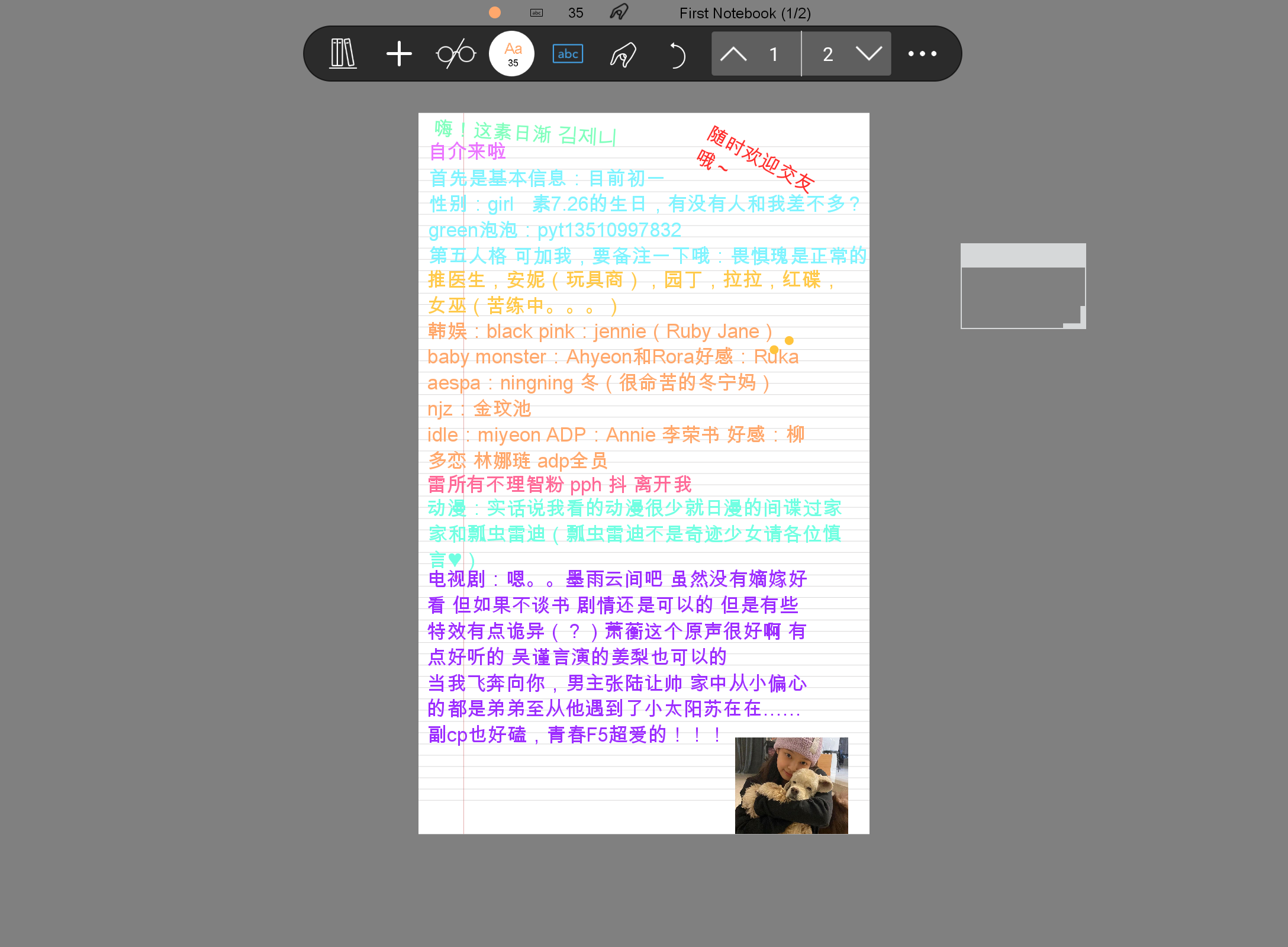Click the orange color dot in status bar
Image resolution: width=1288 pixels, height=947 pixels.
tap(495, 12)
